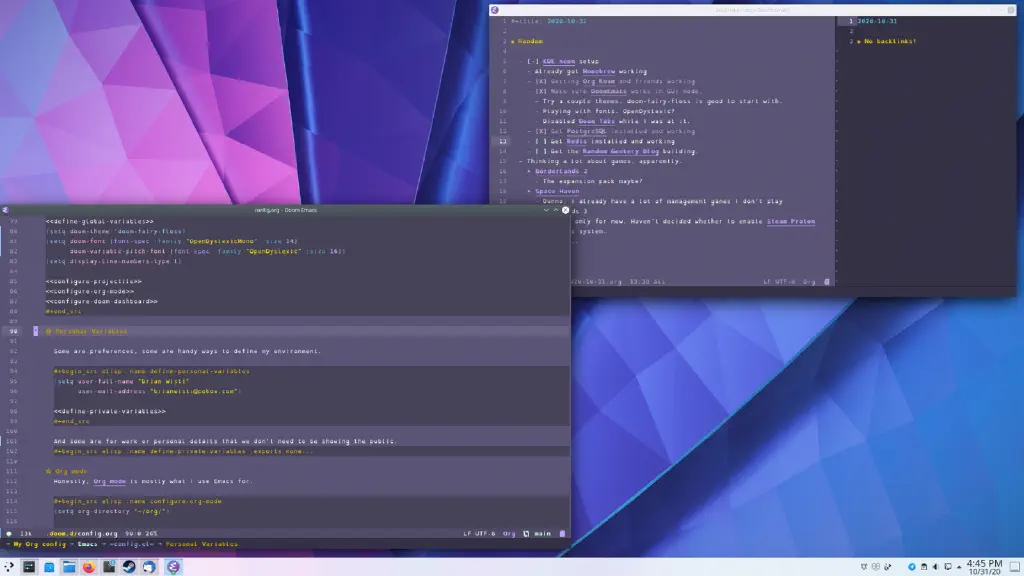This screenshot has width=1024, height=576.
Task: Click the git branch icon in the config.org modeline
Action: pos(526,534)
